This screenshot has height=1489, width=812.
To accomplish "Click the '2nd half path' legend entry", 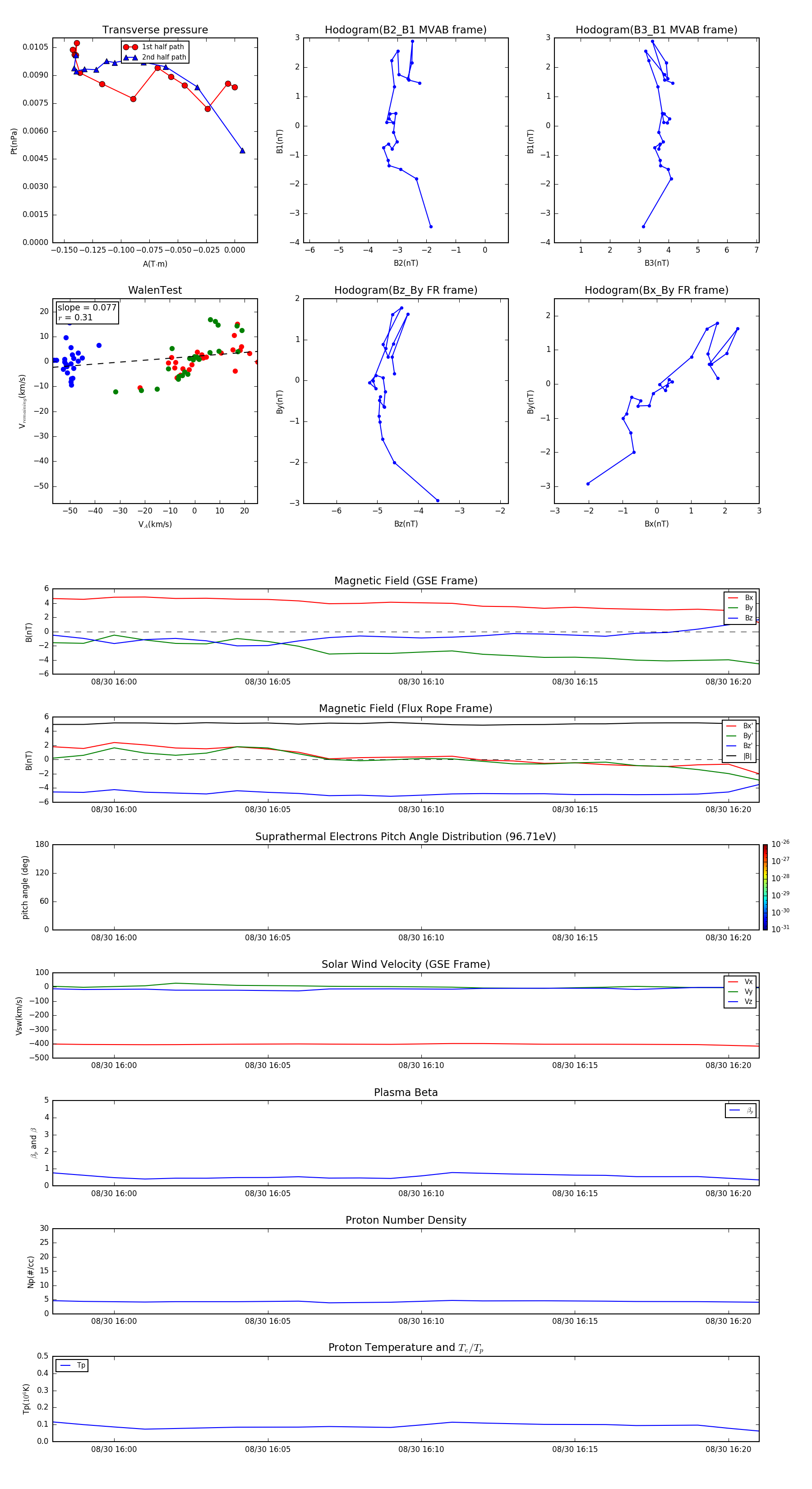I will tap(155, 57).
